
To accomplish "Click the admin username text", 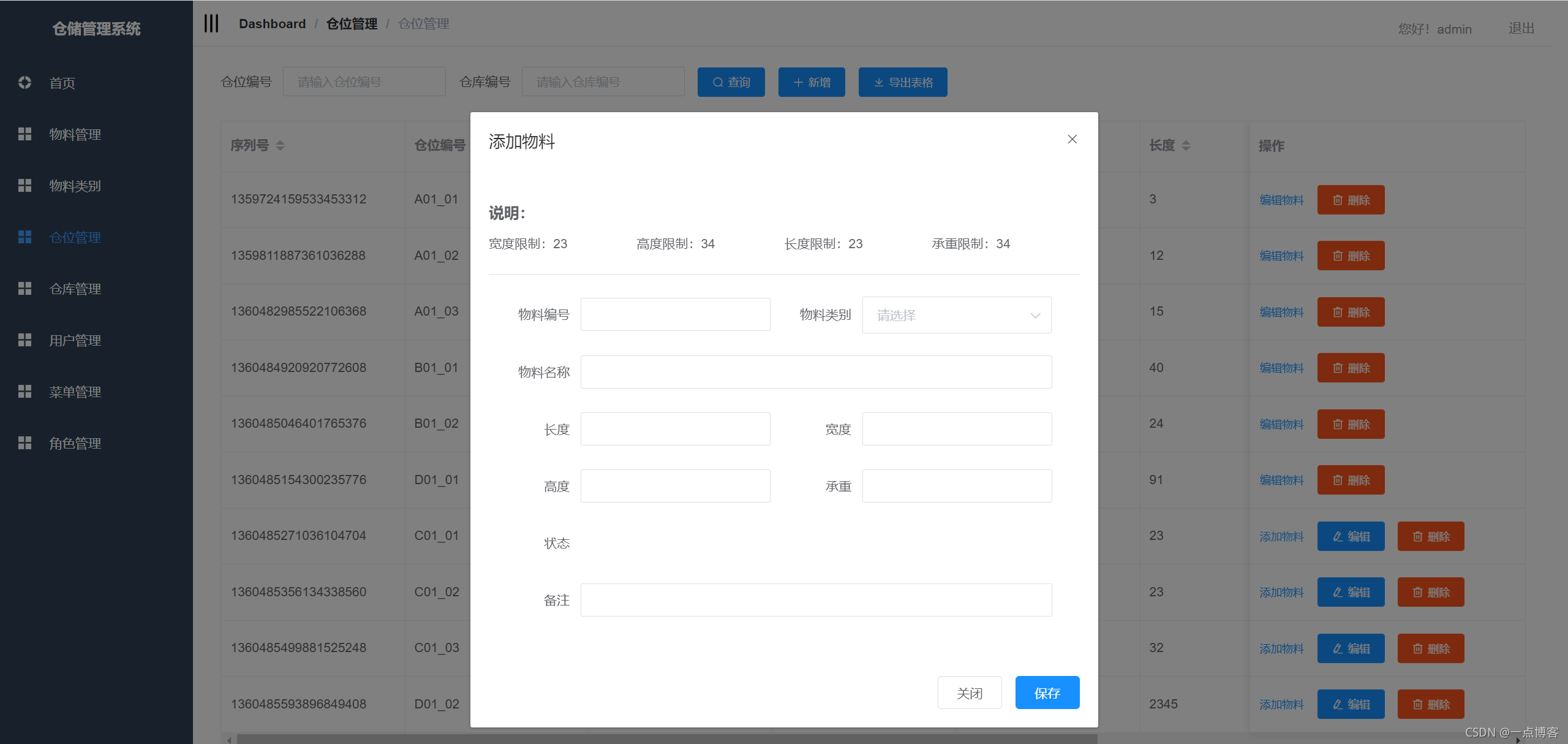I will 1454,29.
